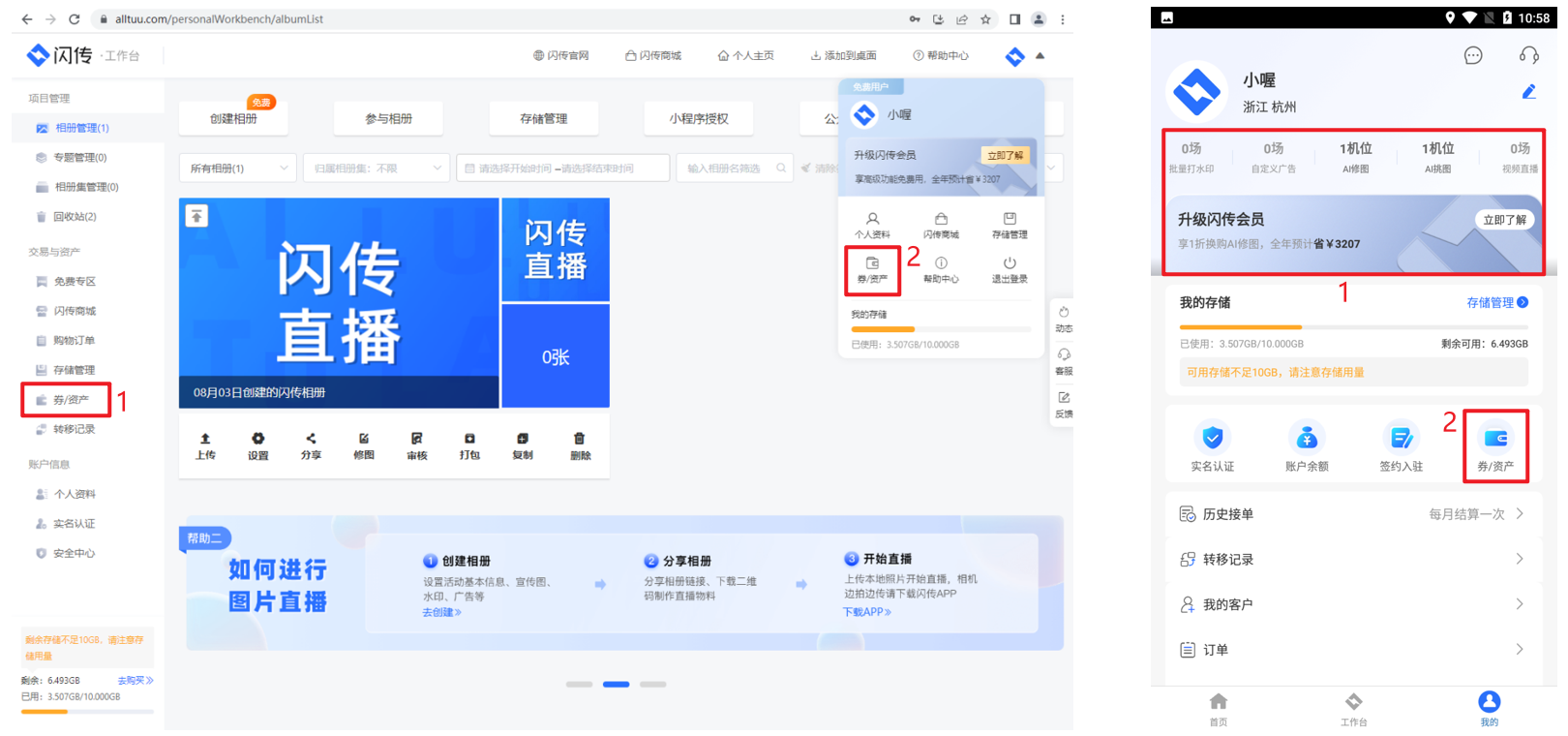Open 转移记录 in the left sidebar
Screen dimensions: 1568x736
coord(74,429)
